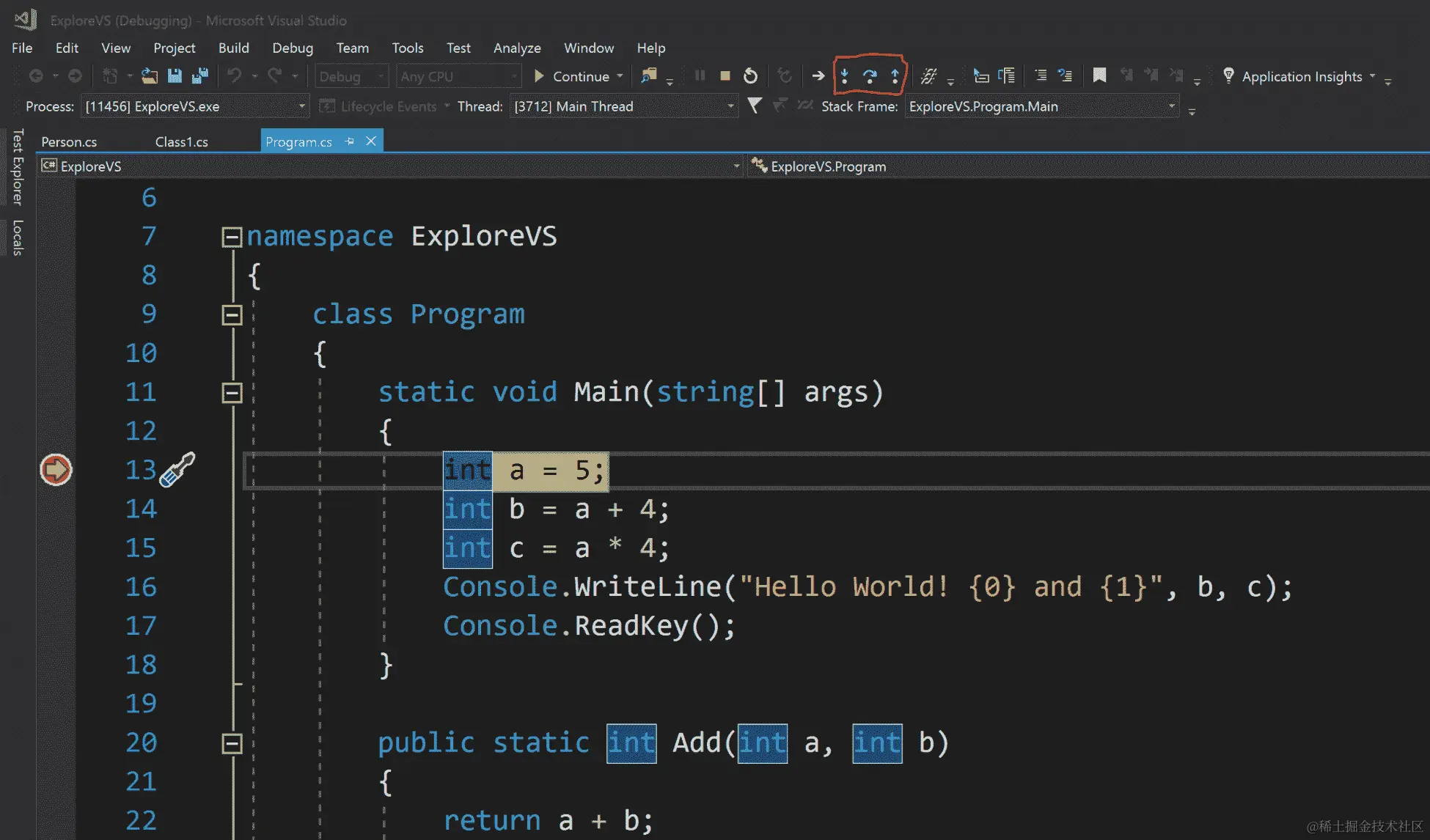
Task: Toggle bookmark with the bookmark icon
Action: pyautogui.click(x=1099, y=75)
